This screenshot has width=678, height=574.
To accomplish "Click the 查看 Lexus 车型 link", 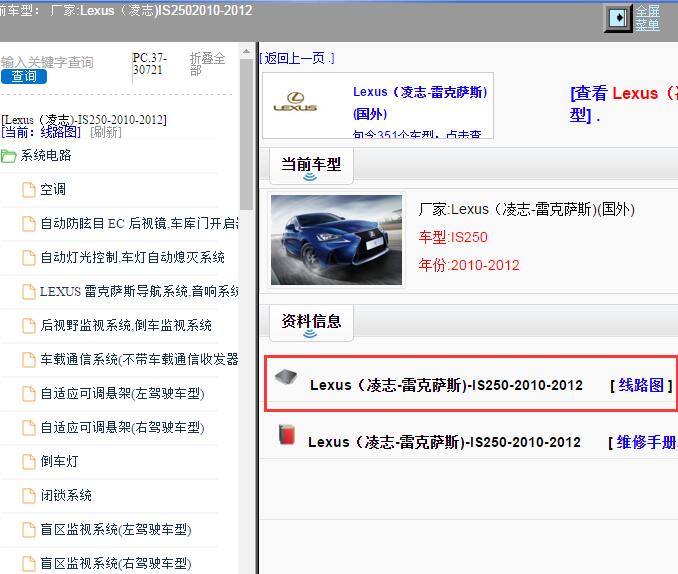I will click(x=623, y=104).
